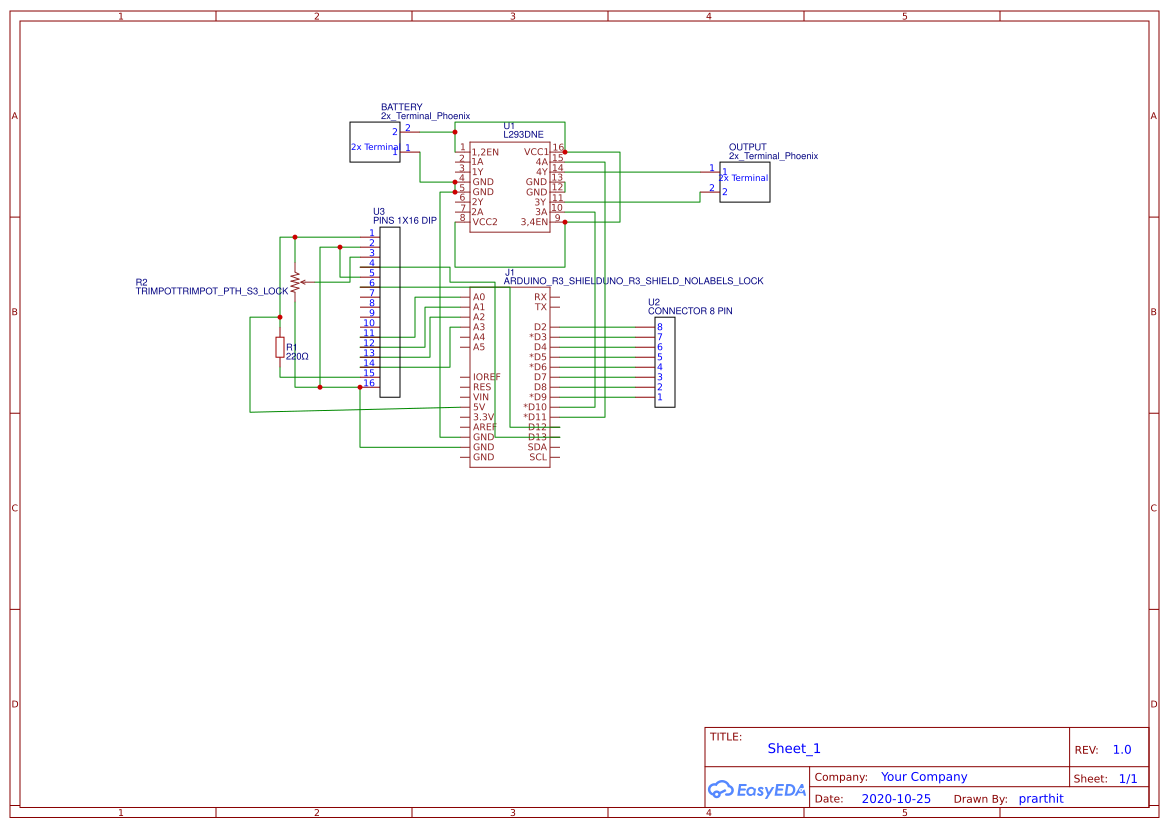Select the R2 trimpot symbol
The width and height of the screenshot is (1169, 828).
pyautogui.click(x=294, y=283)
